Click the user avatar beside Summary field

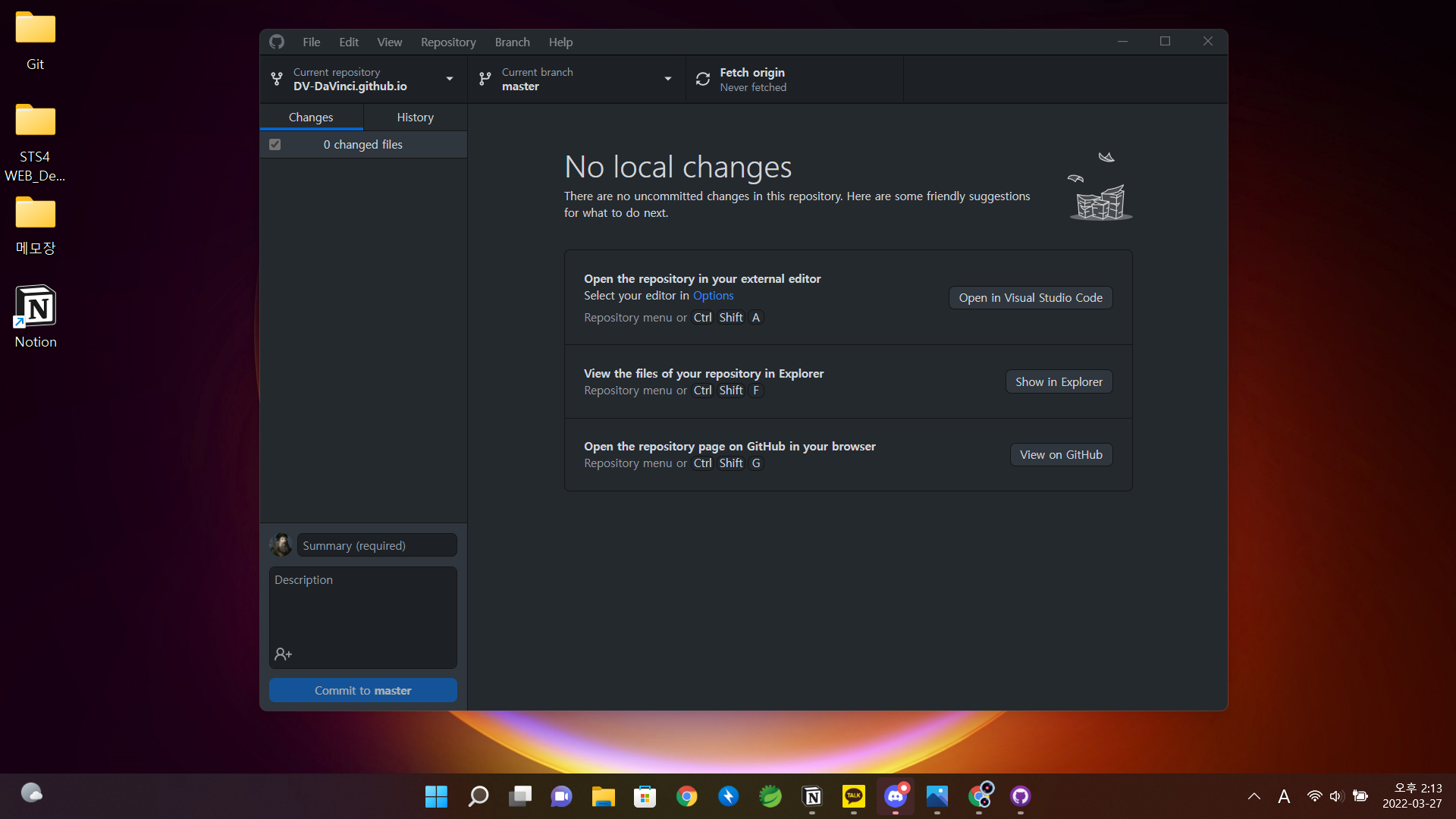tap(281, 545)
